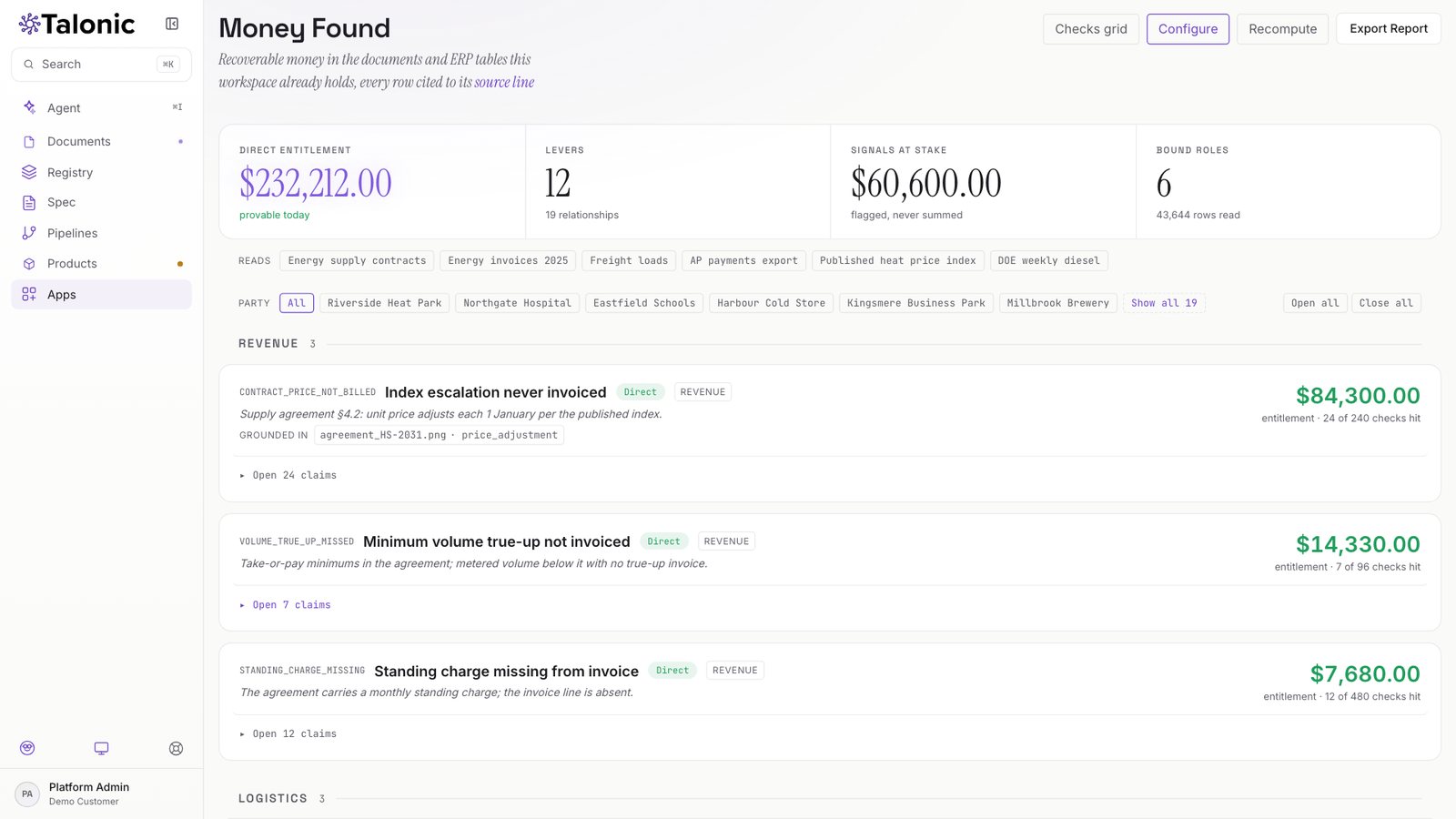Viewport: 1456px width, 819px height.
Task: Click the Platform Admin account name
Action: tap(89, 787)
